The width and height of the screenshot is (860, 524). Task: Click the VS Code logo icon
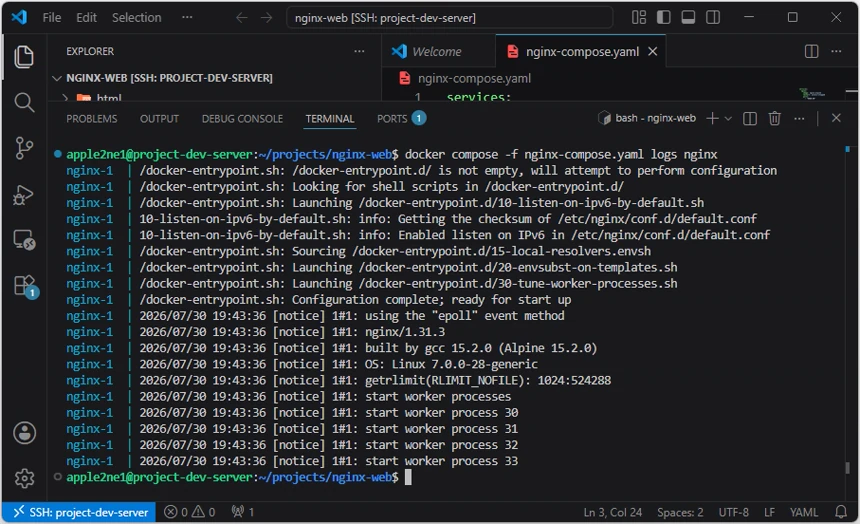[19, 17]
